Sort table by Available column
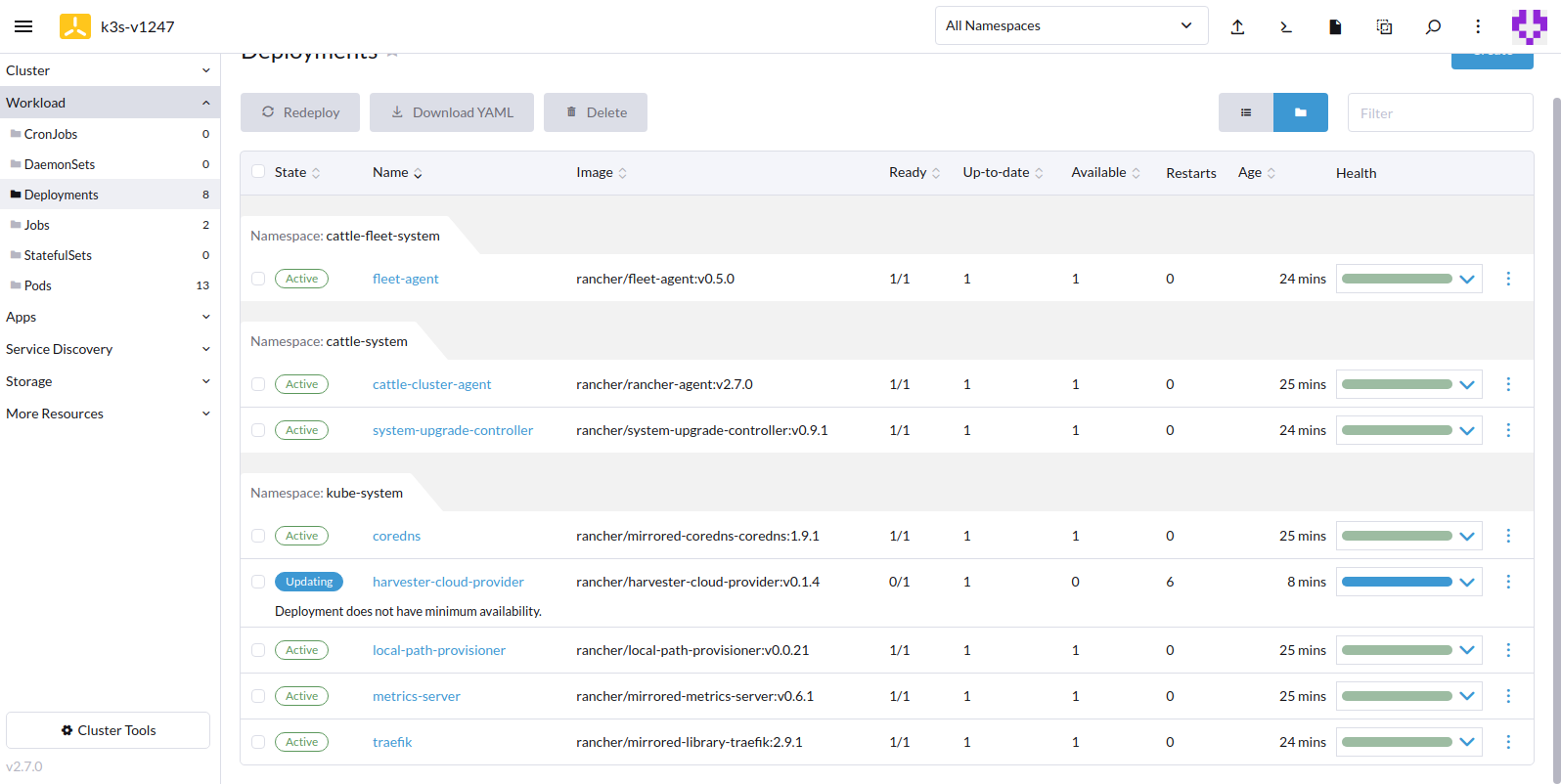Image resolution: width=1561 pixels, height=784 pixels. point(1106,173)
